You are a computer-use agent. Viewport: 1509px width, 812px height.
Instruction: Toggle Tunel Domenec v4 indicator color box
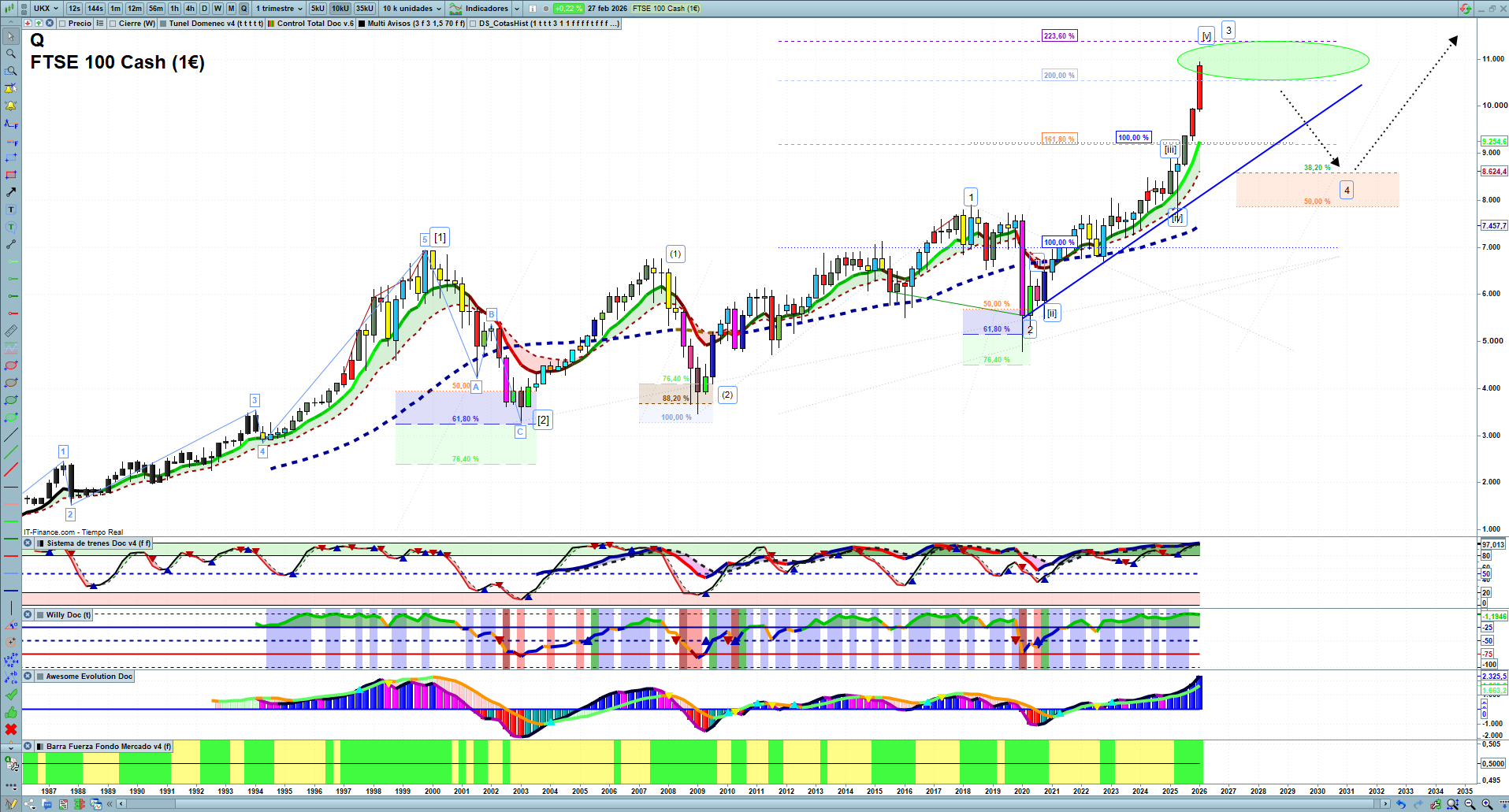(163, 24)
